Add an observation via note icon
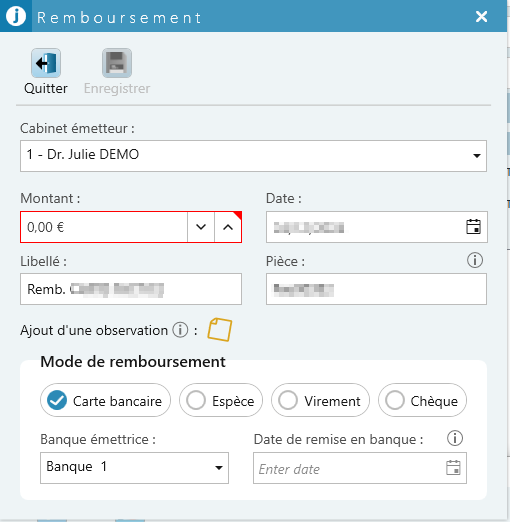The image size is (510, 522). click(220, 330)
